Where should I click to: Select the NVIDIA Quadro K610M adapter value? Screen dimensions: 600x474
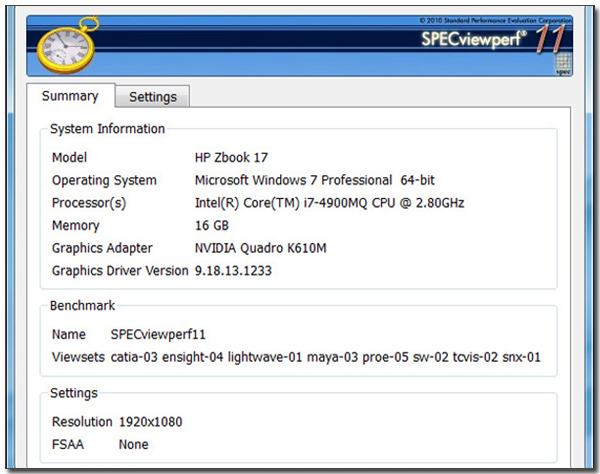(x=261, y=248)
